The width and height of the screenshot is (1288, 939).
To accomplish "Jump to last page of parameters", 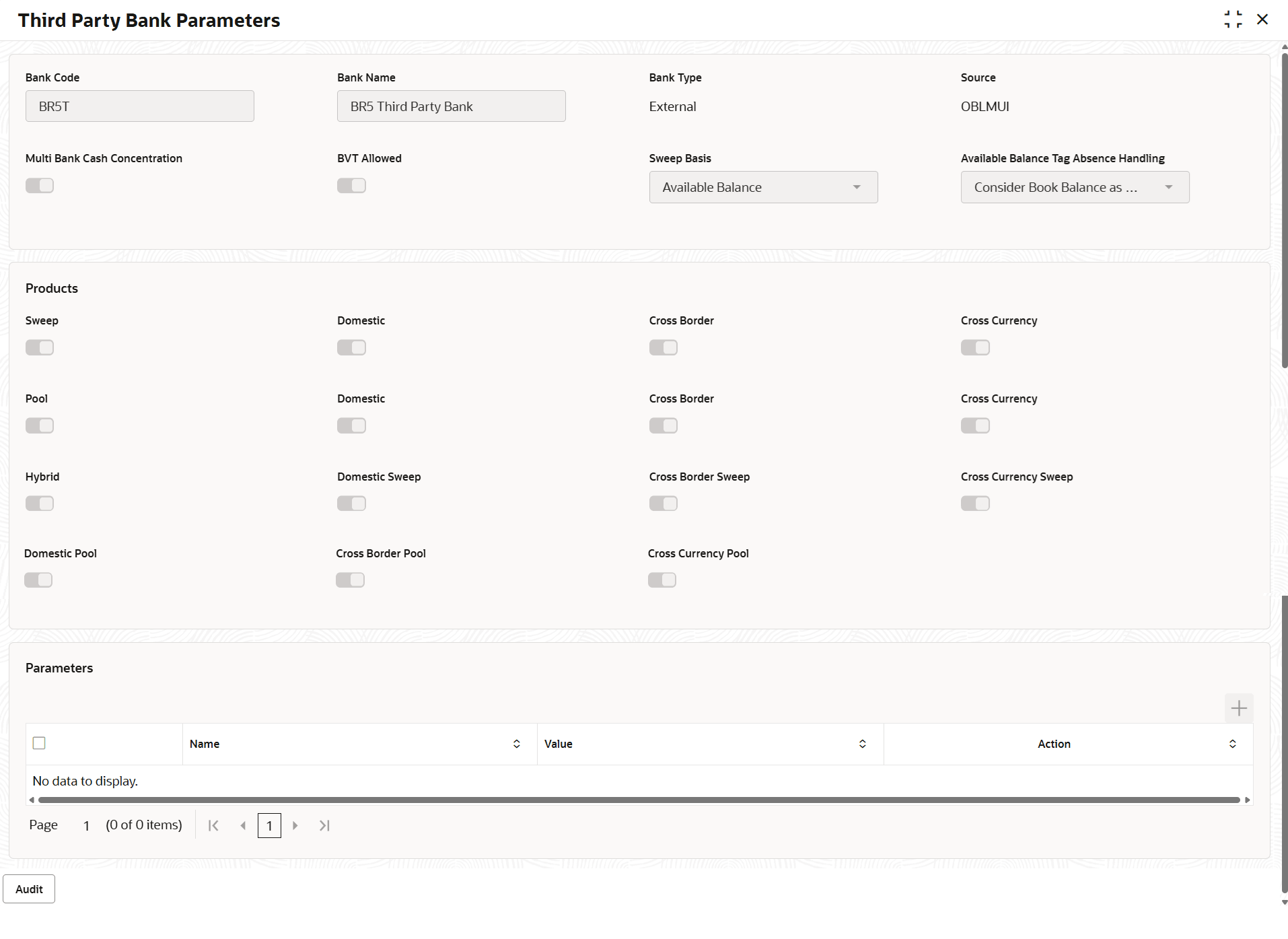I will coord(324,825).
